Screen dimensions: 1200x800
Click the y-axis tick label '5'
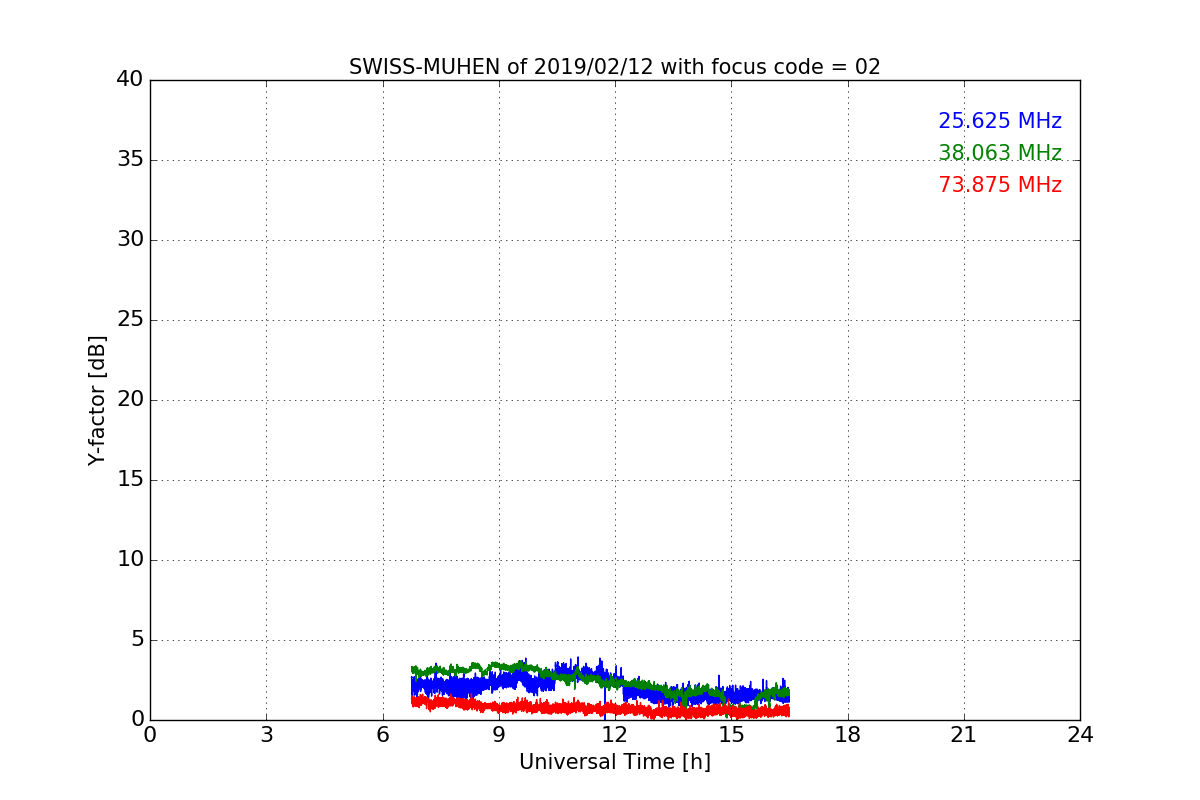coord(137,639)
